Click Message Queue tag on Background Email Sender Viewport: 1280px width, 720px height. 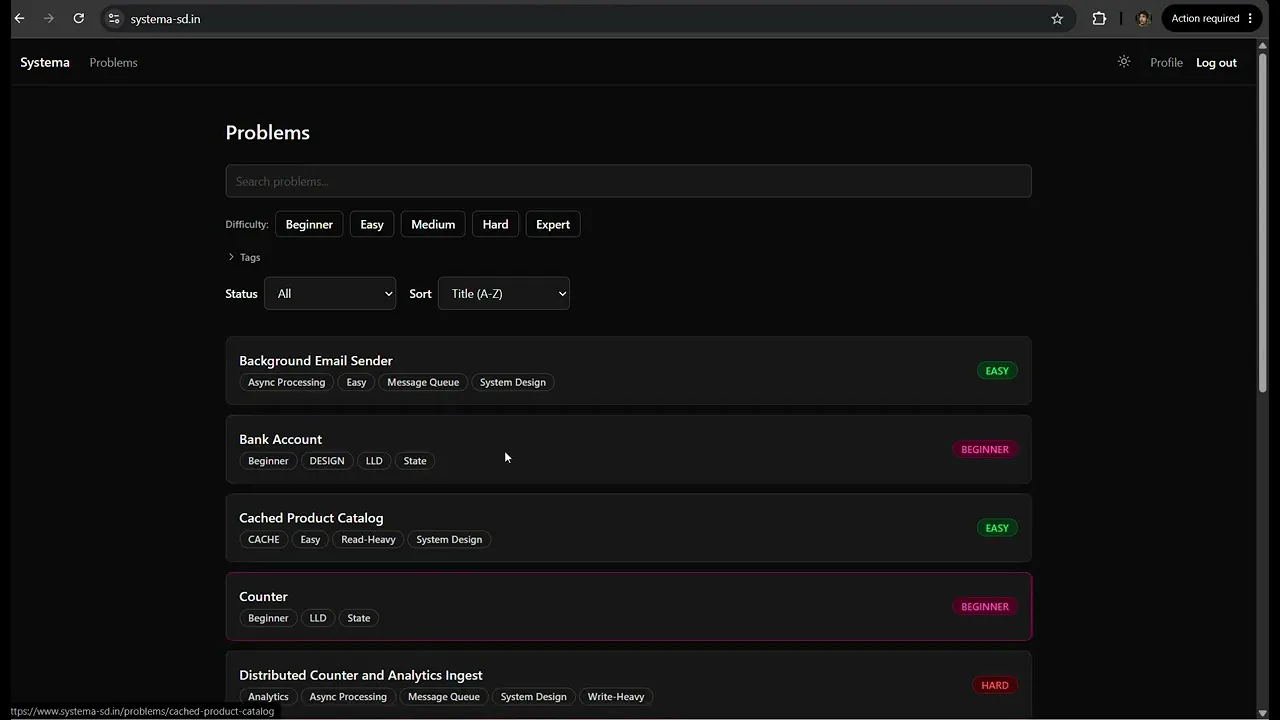(x=423, y=382)
